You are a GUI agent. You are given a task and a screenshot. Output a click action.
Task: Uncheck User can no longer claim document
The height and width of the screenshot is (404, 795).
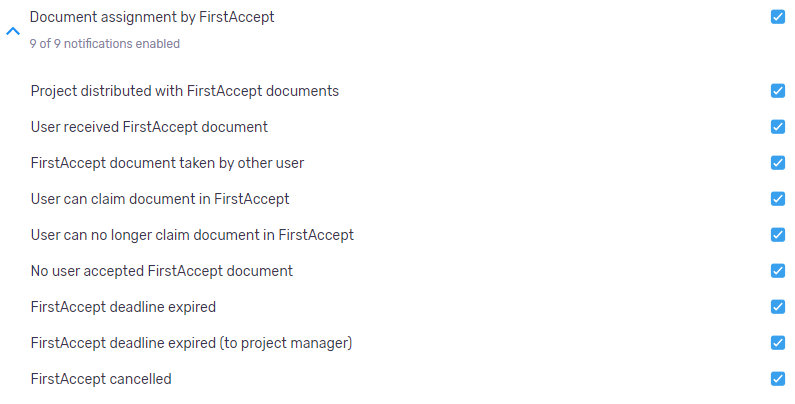778,235
